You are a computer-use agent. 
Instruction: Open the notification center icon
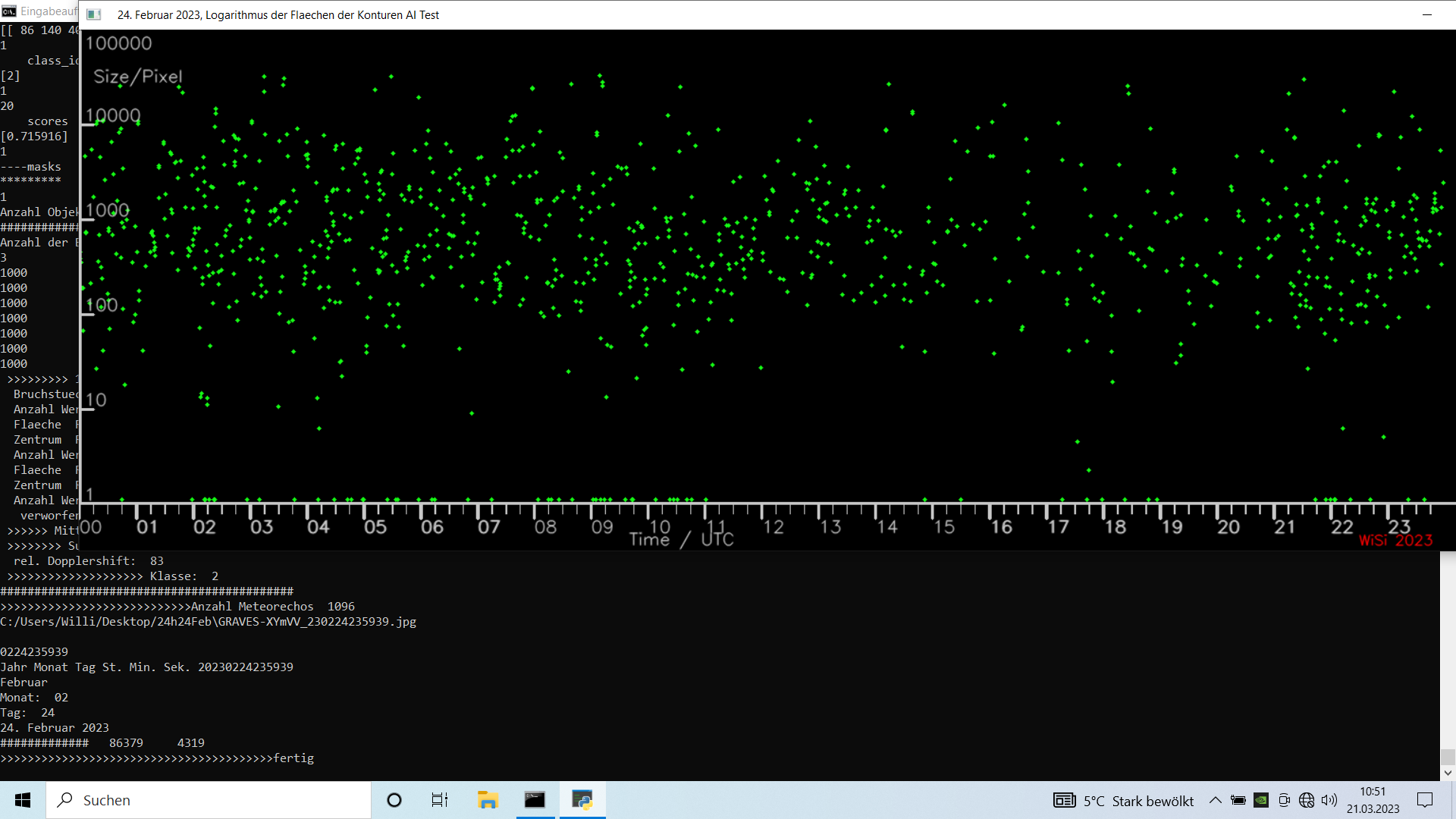pyautogui.click(x=1425, y=800)
